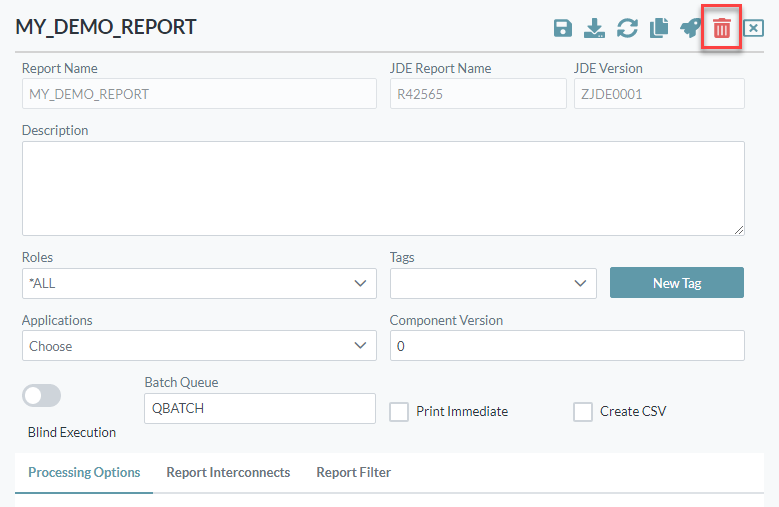Toggle the Blind Execution switch
Image resolution: width=779 pixels, height=507 pixels.
[x=42, y=396]
